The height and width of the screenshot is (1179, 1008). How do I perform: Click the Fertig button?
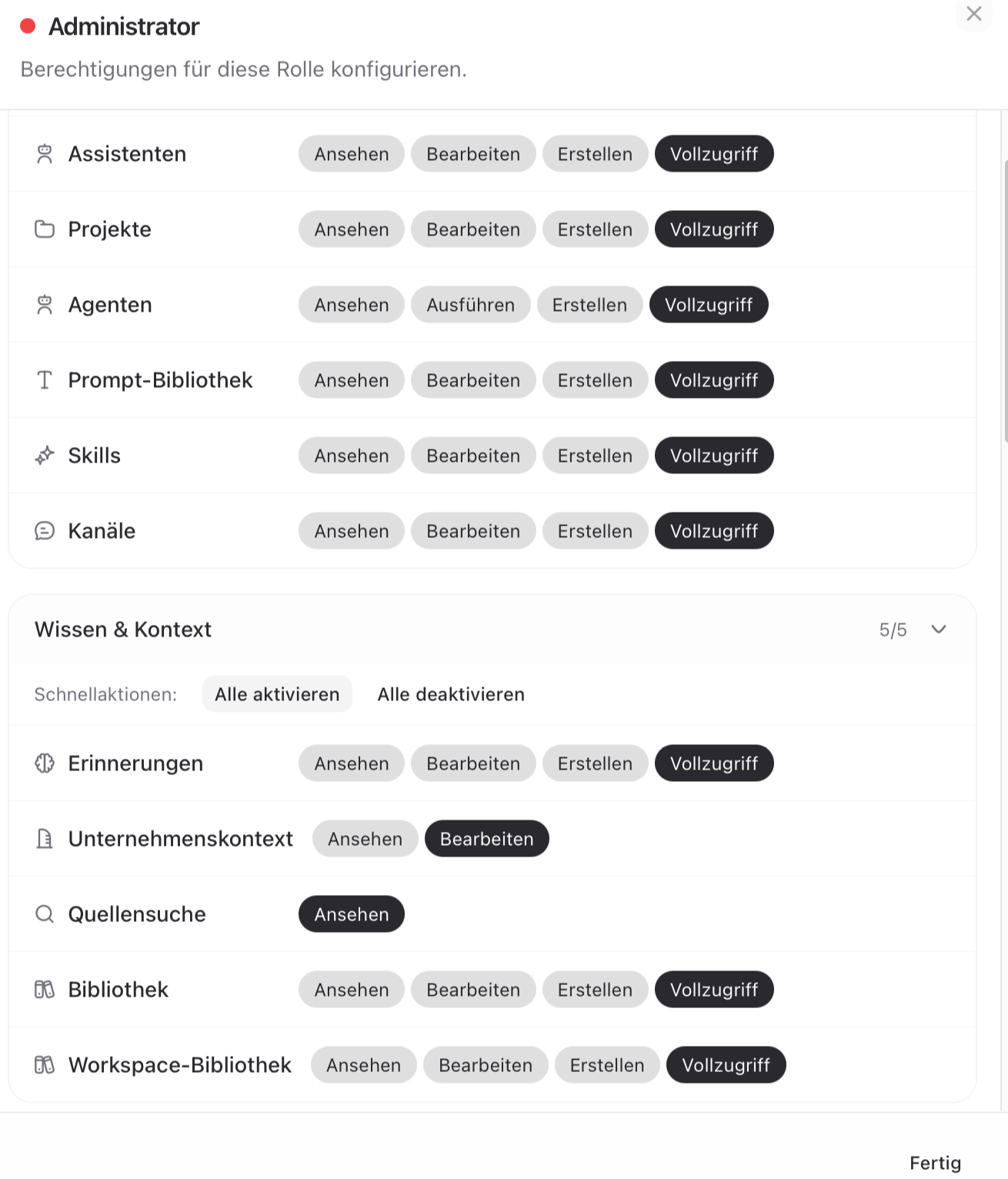pos(935,1163)
